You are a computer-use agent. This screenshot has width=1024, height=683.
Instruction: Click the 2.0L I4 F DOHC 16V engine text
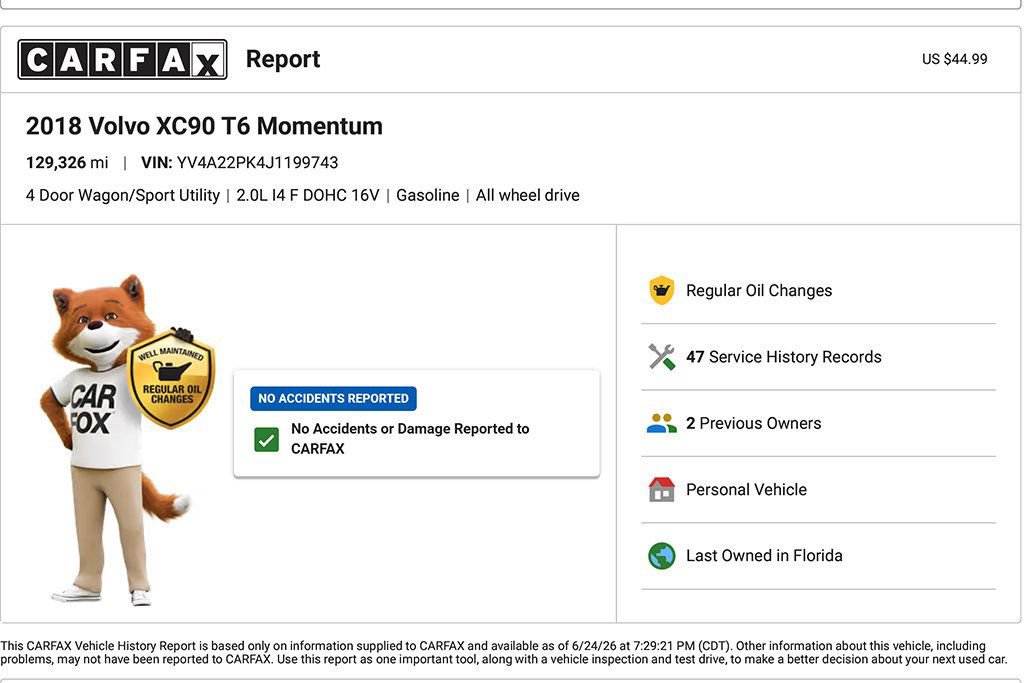308,195
